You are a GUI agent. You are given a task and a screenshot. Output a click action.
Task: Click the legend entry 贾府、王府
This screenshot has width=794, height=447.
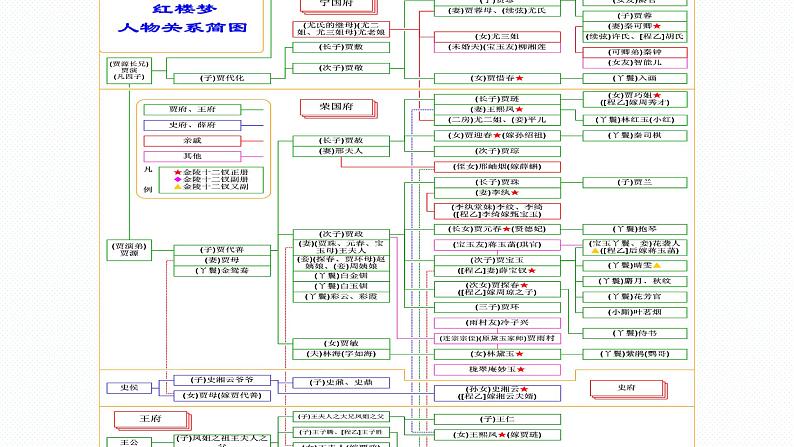[x=192, y=109]
